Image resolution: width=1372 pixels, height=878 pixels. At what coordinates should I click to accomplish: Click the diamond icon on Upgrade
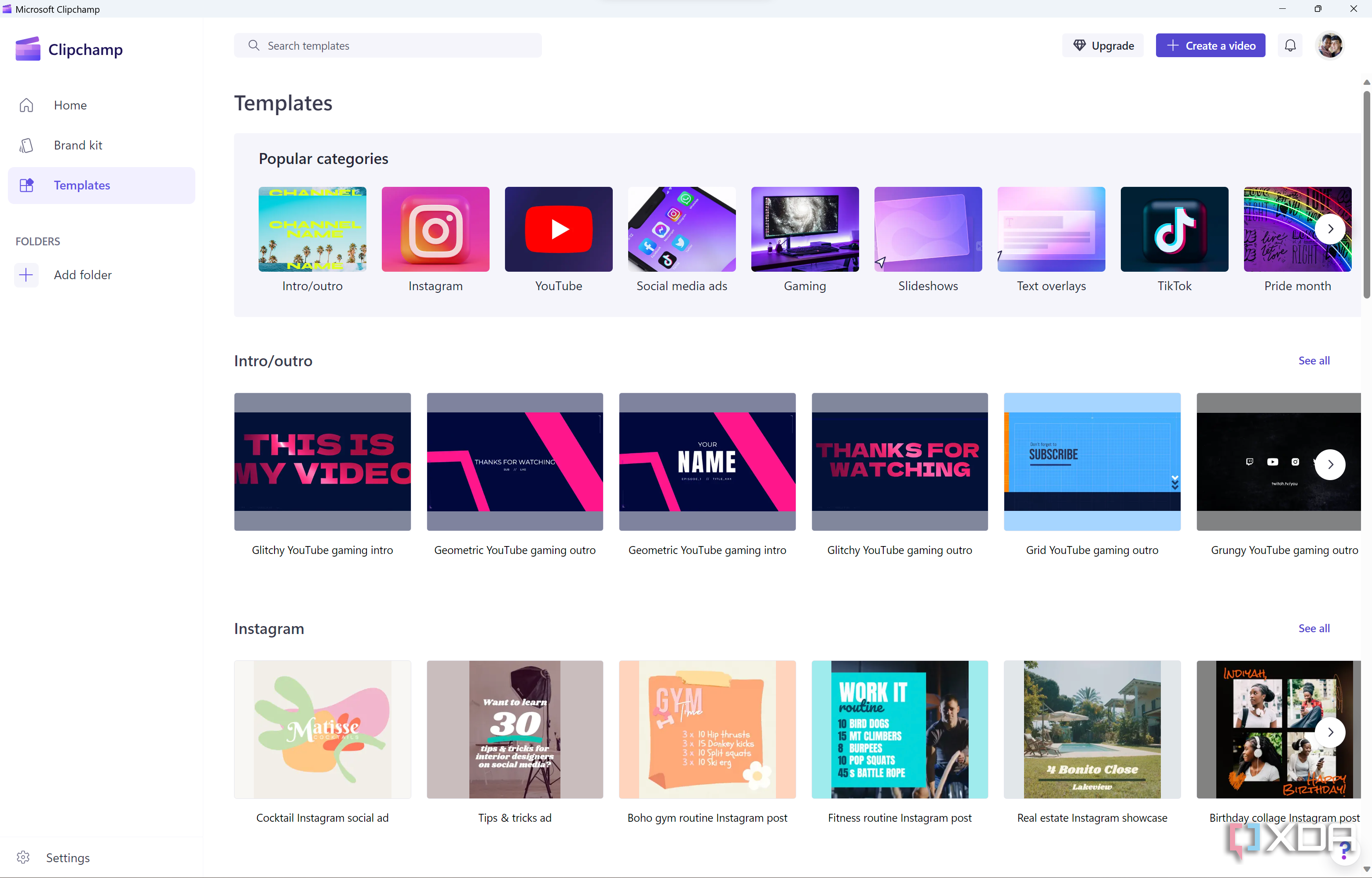[1079, 46]
